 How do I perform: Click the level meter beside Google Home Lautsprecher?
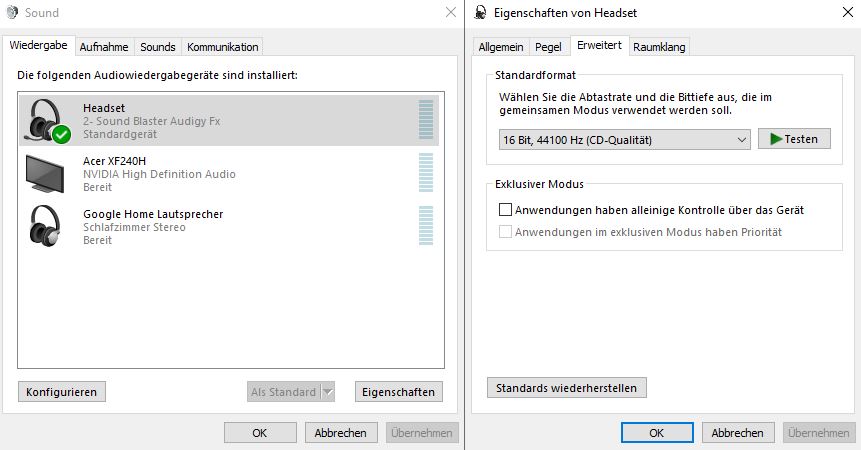coord(426,225)
